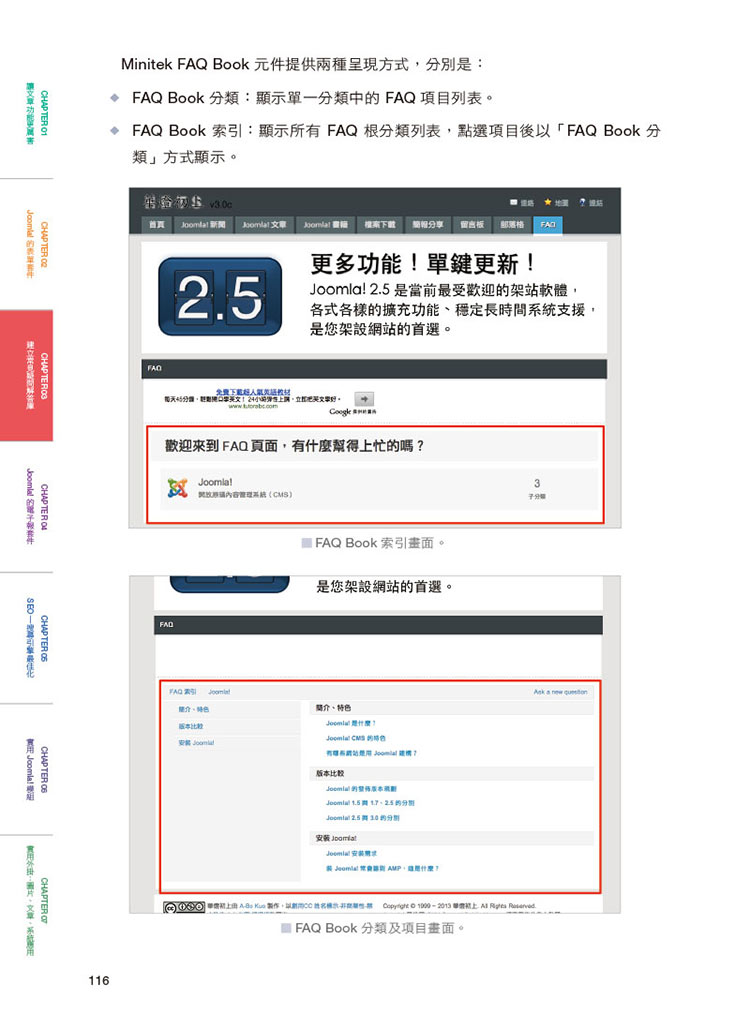Viewport: 750px width, 1014px height.
Task: Open the 簡報分享 navigation tab
Action: tap(428, 224)
